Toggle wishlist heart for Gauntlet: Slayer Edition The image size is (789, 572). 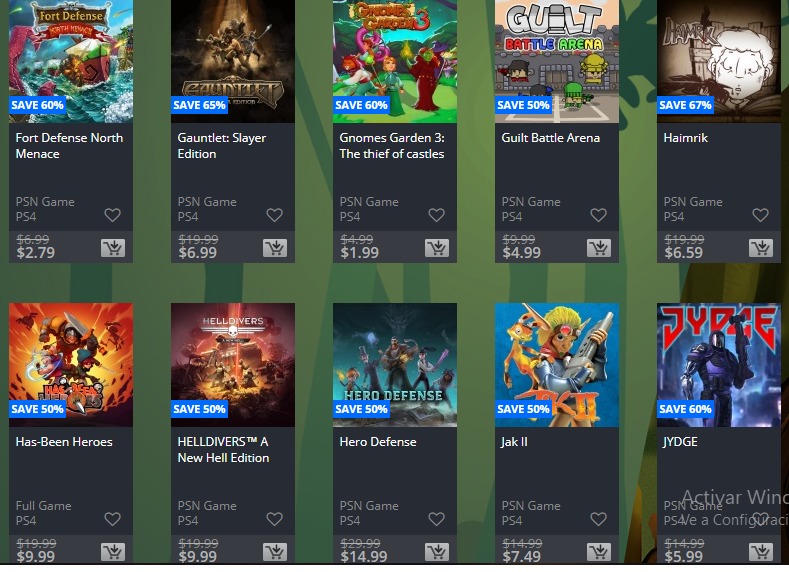coord(274,215)
